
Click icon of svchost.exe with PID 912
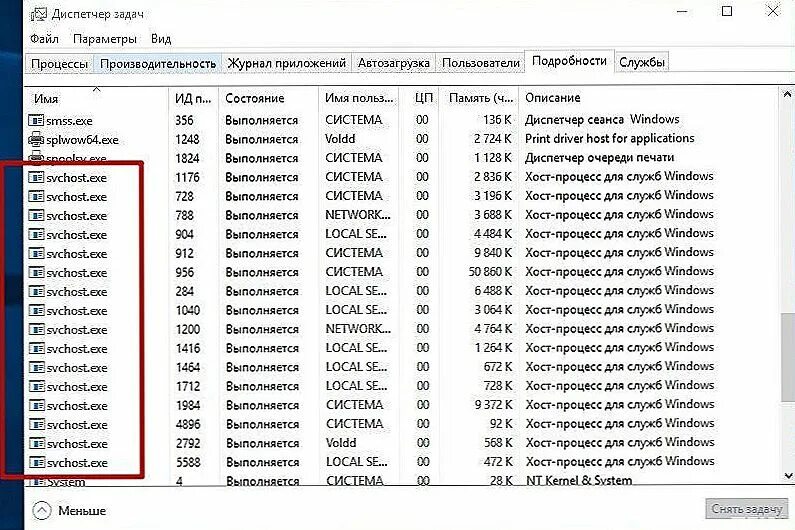[x=36, y=253]
